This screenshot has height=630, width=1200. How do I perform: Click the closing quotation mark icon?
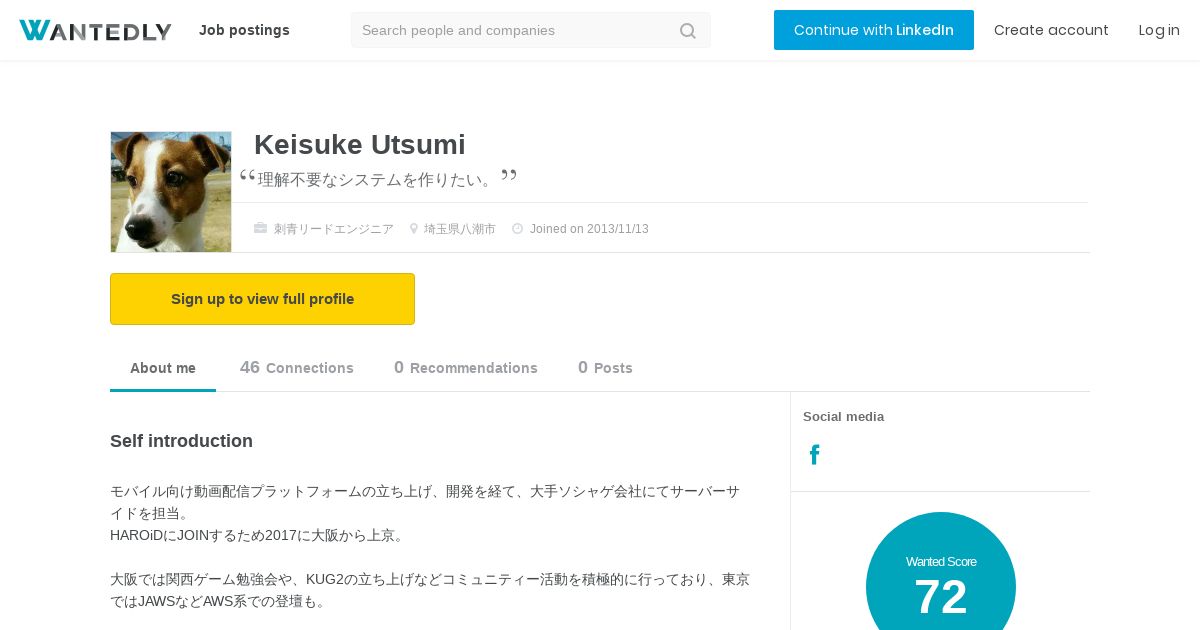509,176
